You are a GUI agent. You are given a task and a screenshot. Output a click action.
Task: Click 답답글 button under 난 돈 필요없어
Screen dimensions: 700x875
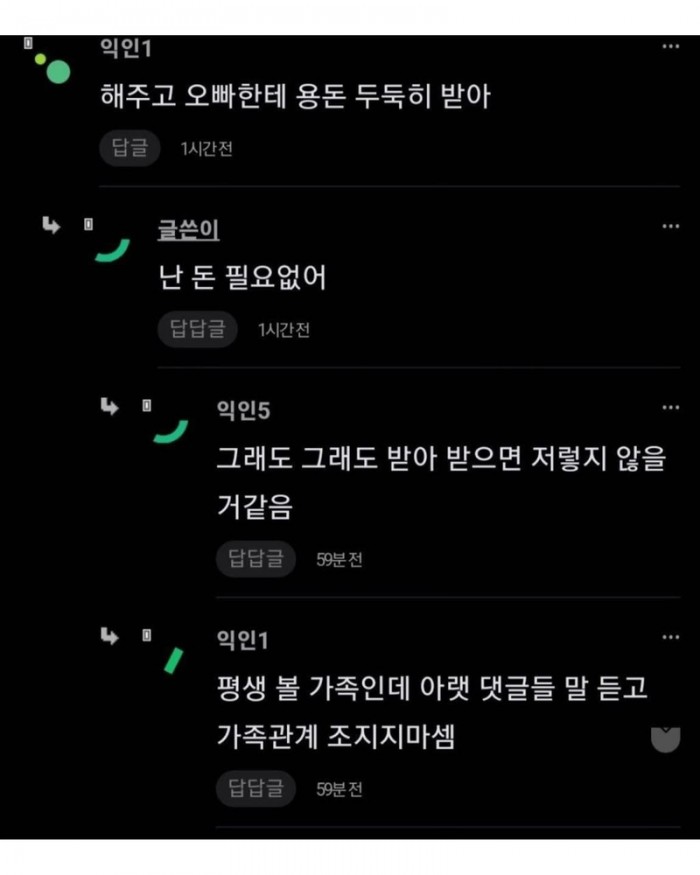point(198,329)
